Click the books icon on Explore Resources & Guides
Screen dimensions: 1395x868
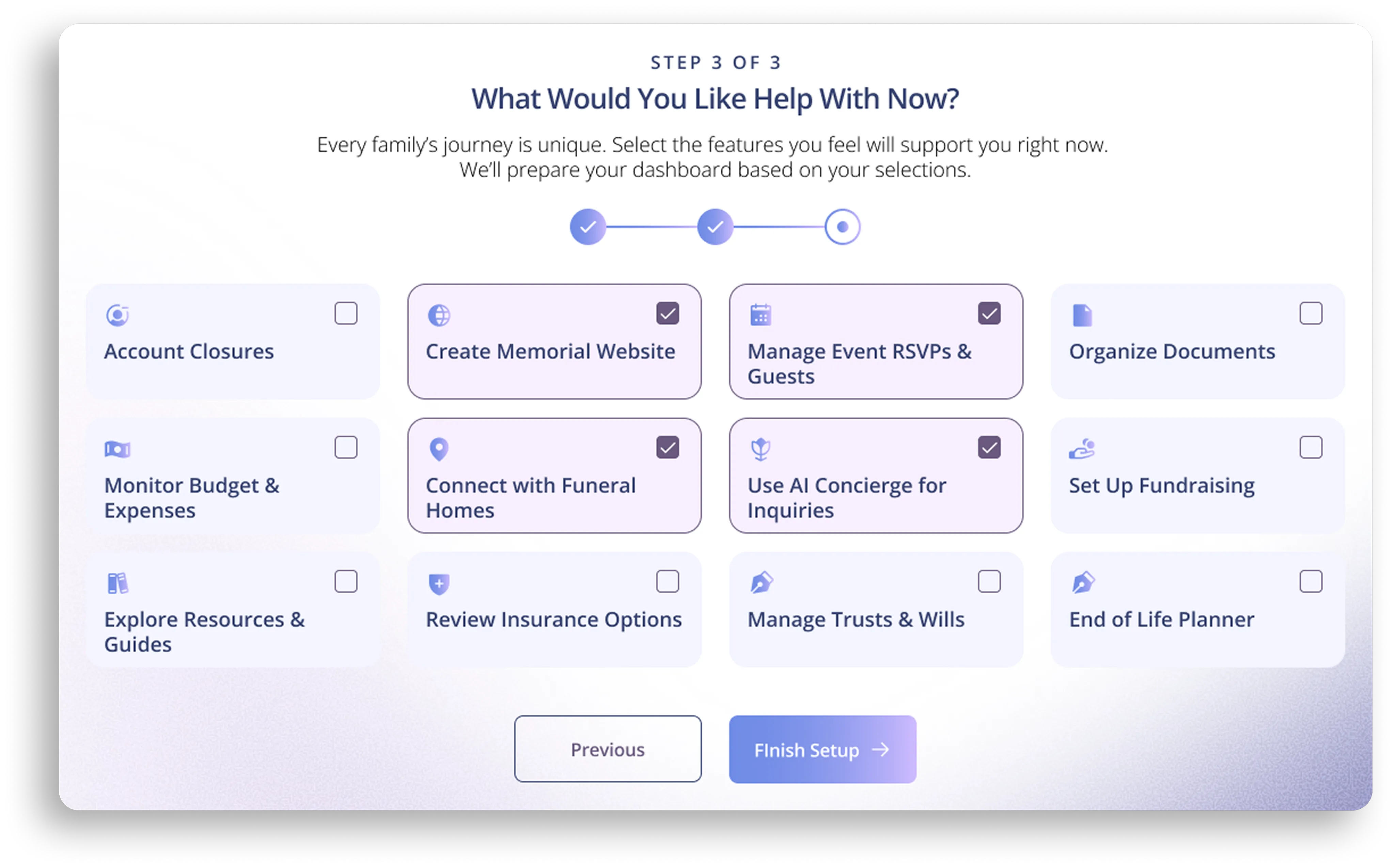coord(117,583)
